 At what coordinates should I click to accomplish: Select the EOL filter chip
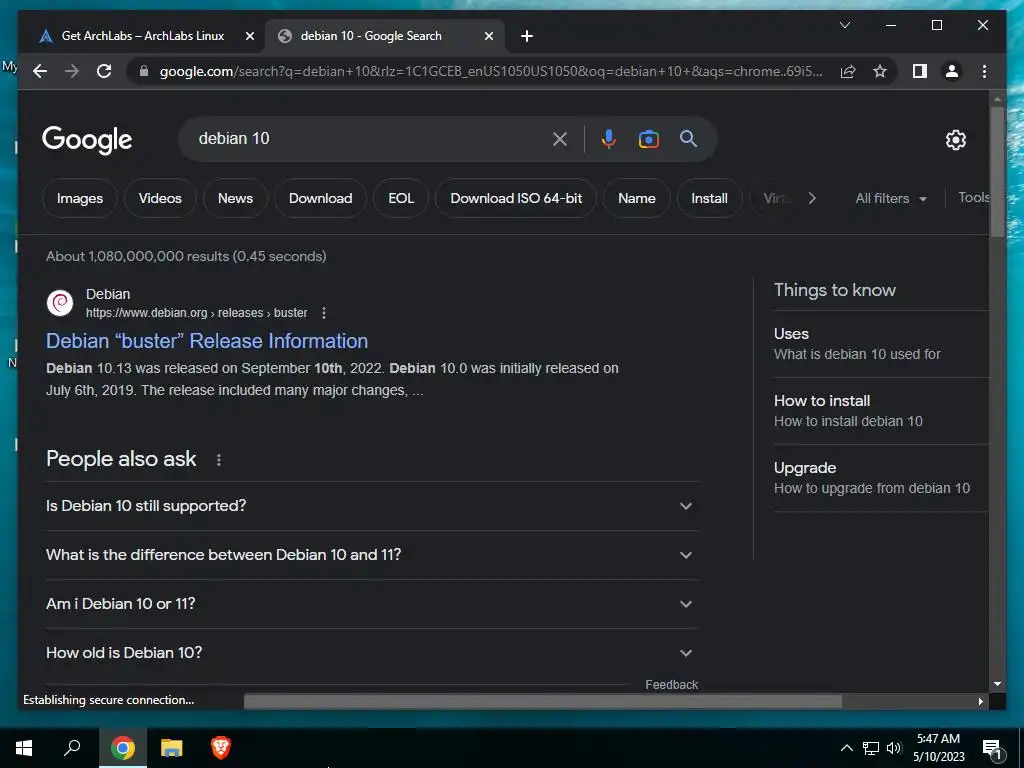pyautogui.click(x=401, y=198)
